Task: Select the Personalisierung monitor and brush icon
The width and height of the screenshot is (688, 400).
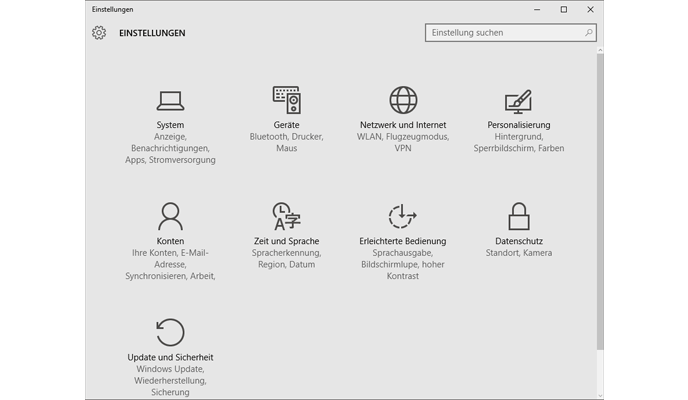Action: point(518,101)
